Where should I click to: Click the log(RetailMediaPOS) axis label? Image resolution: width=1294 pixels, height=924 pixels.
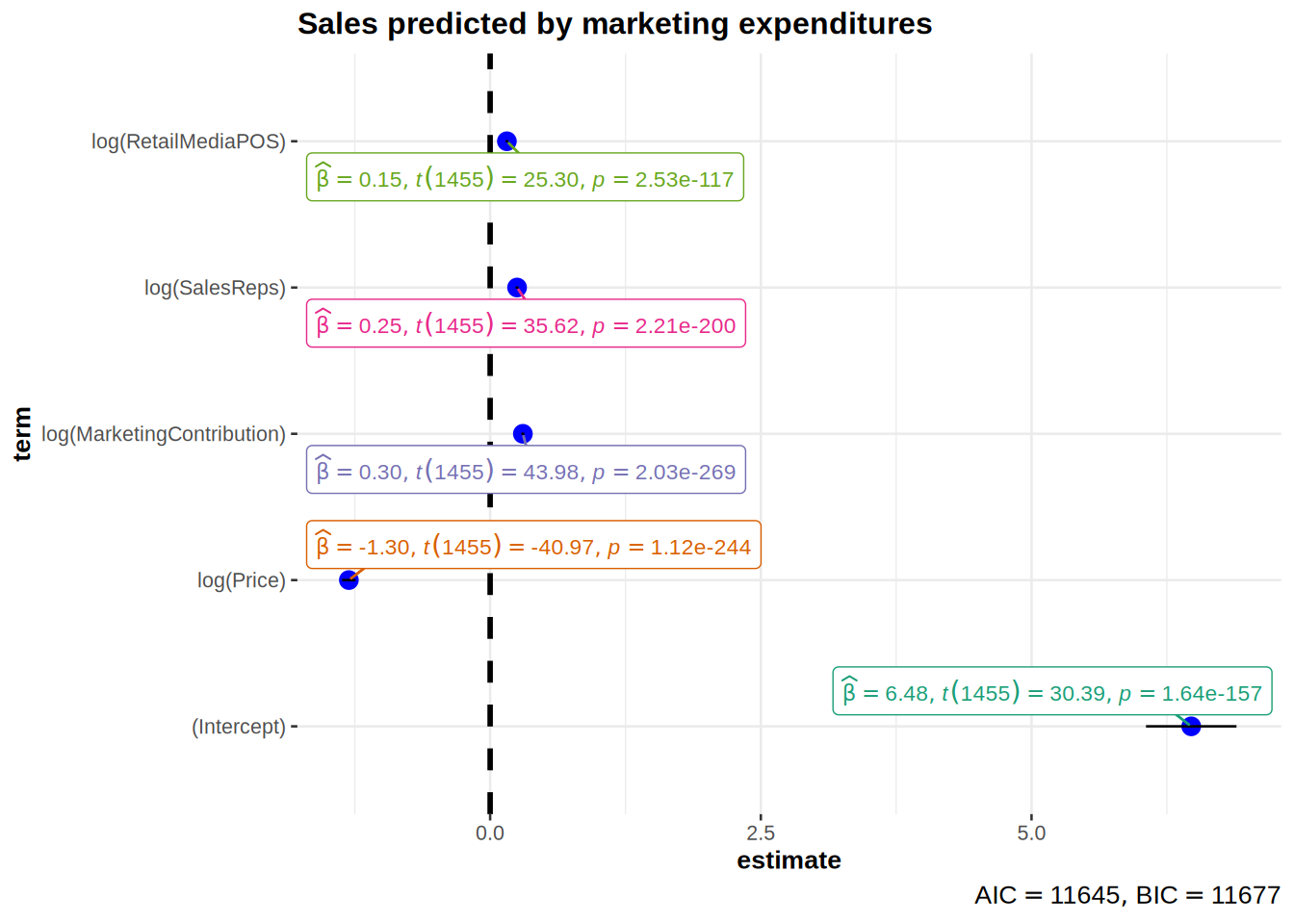tap(189, 141)
